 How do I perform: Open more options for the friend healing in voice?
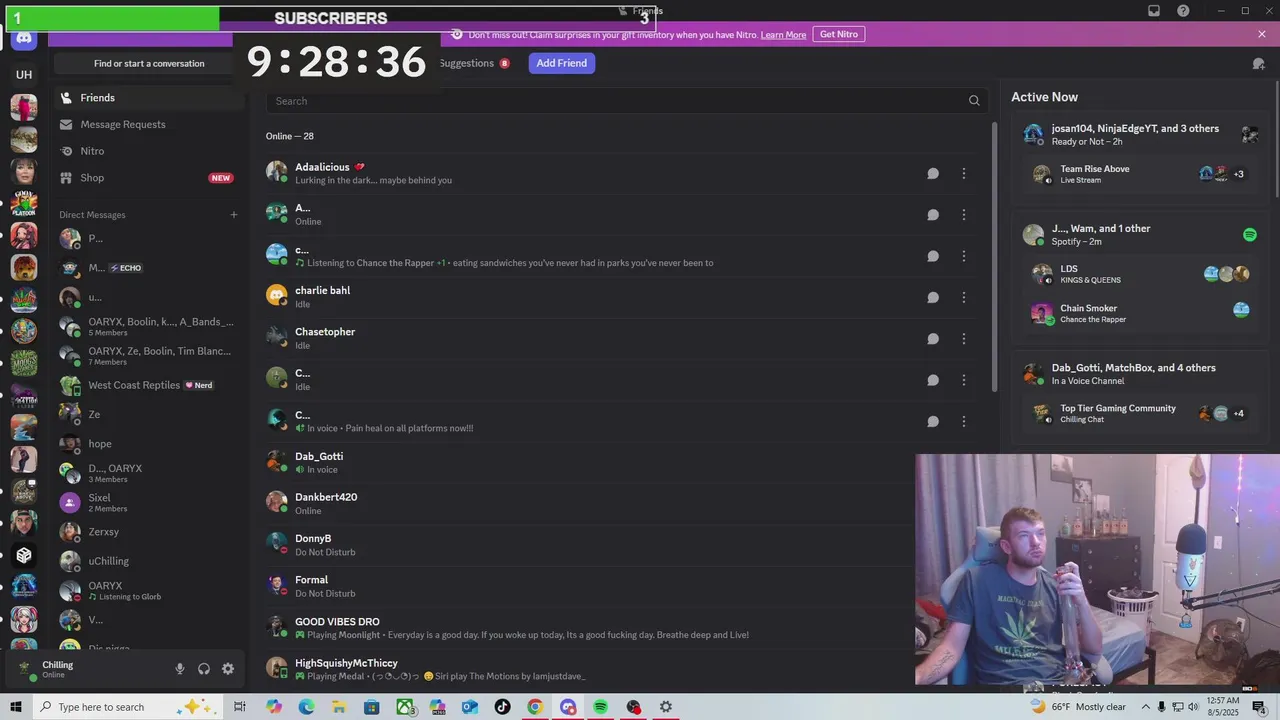pyautogui.click(x=964, y=422)
